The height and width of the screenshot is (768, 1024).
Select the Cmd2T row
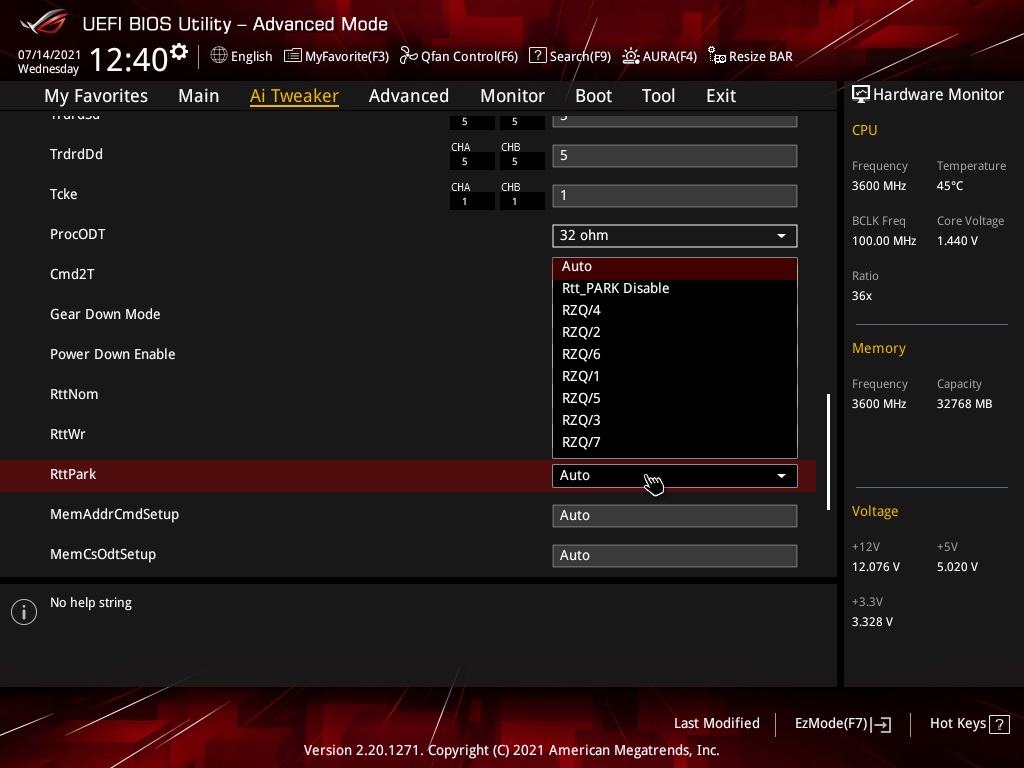coord(72,274)
